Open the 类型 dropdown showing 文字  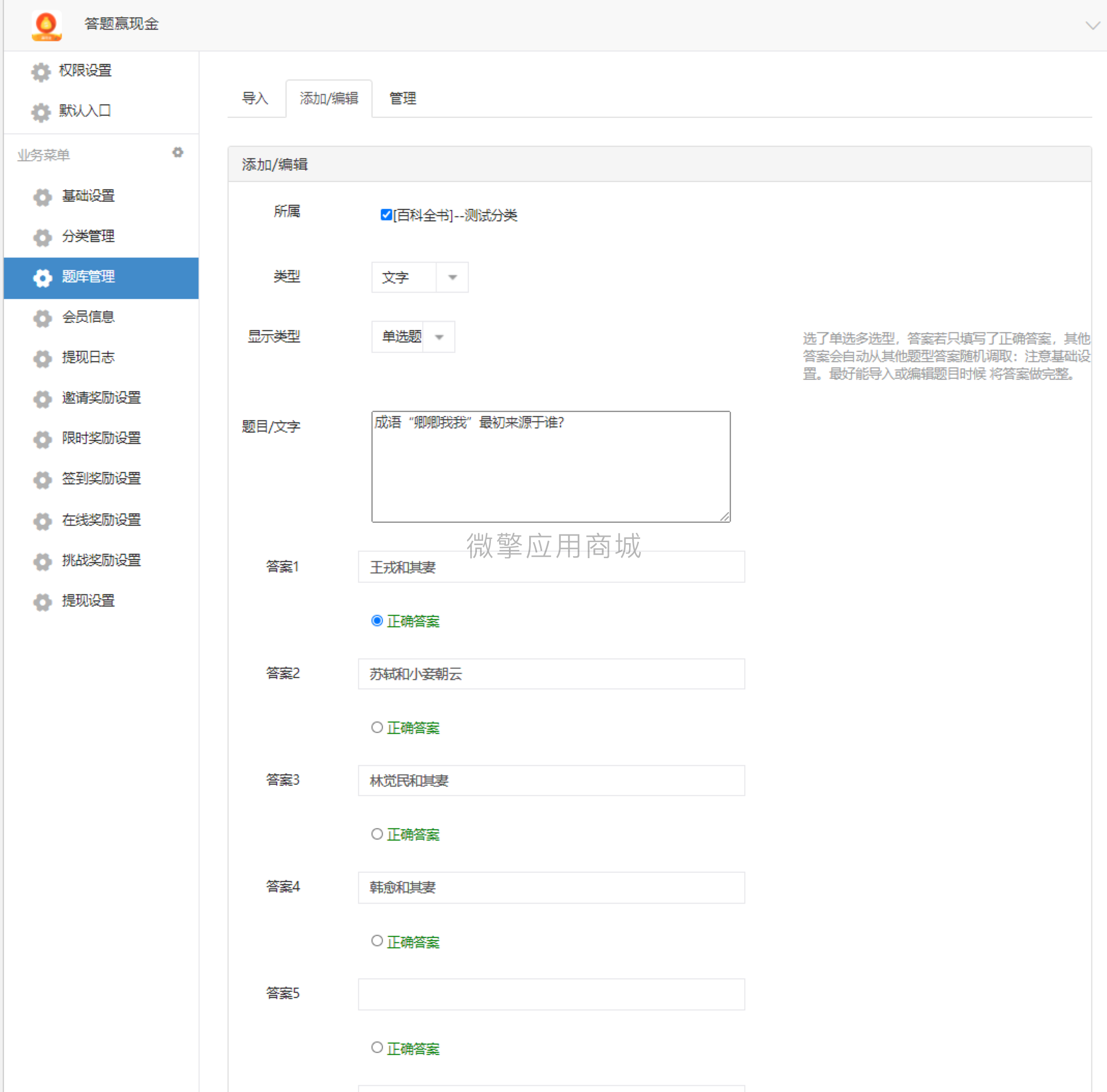point(419,278)
